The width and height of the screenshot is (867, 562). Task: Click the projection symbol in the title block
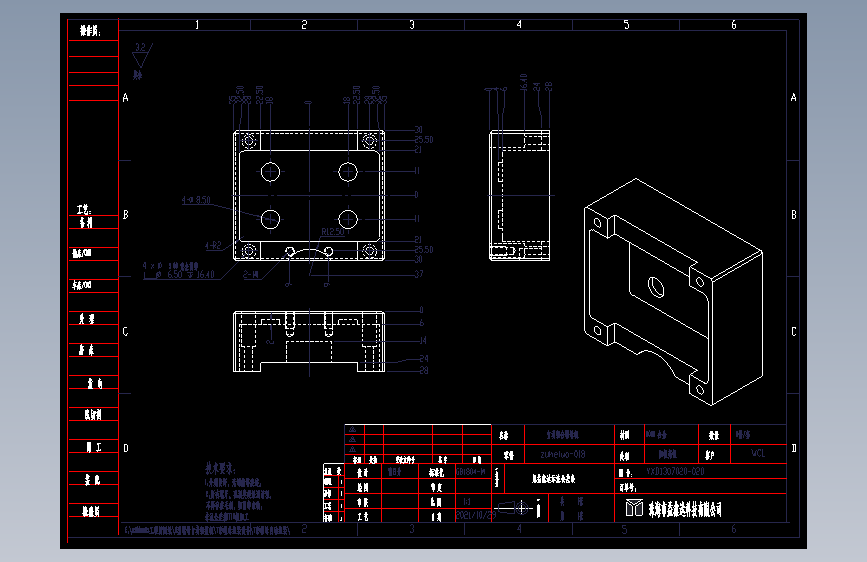pos(514,507)
